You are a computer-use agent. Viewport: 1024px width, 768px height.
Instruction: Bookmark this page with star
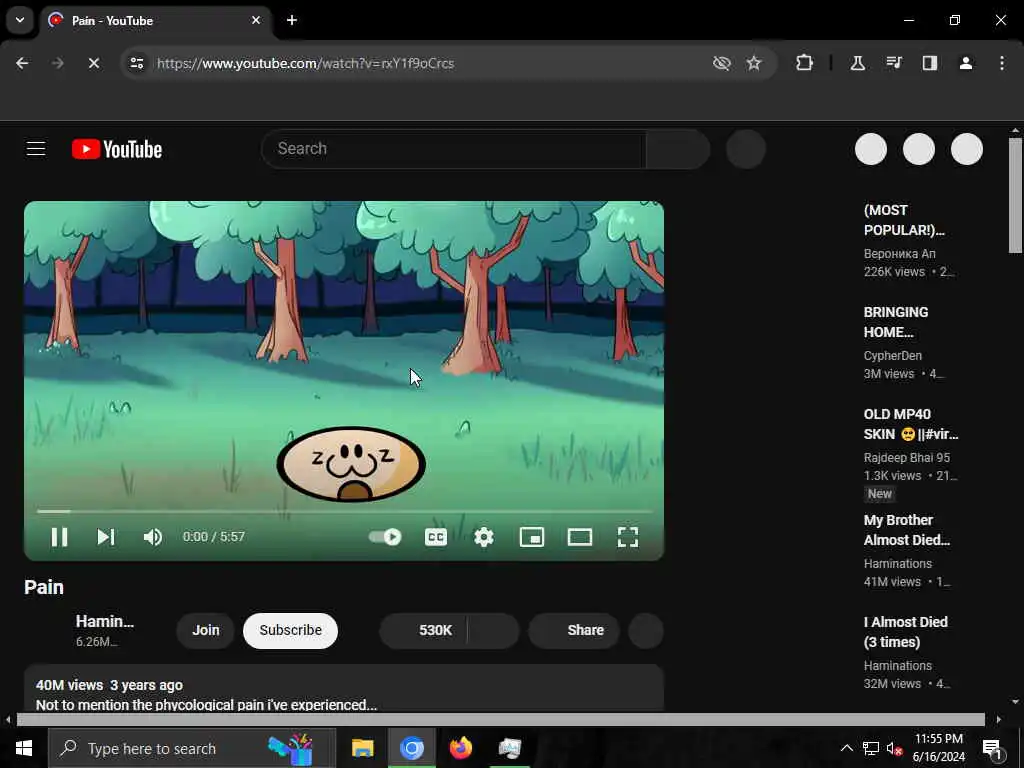[x=754, y=63]
